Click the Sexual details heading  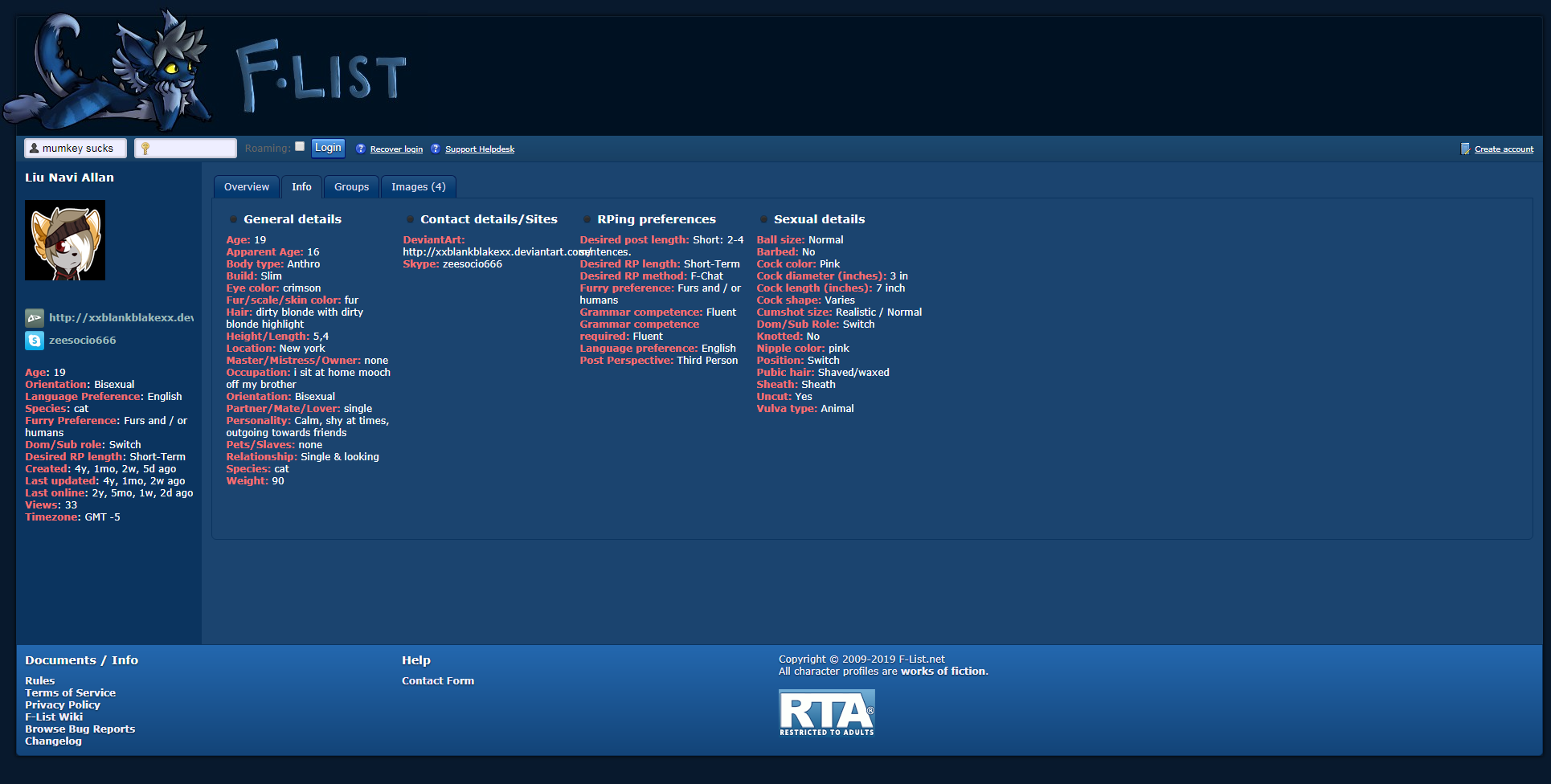819,219
